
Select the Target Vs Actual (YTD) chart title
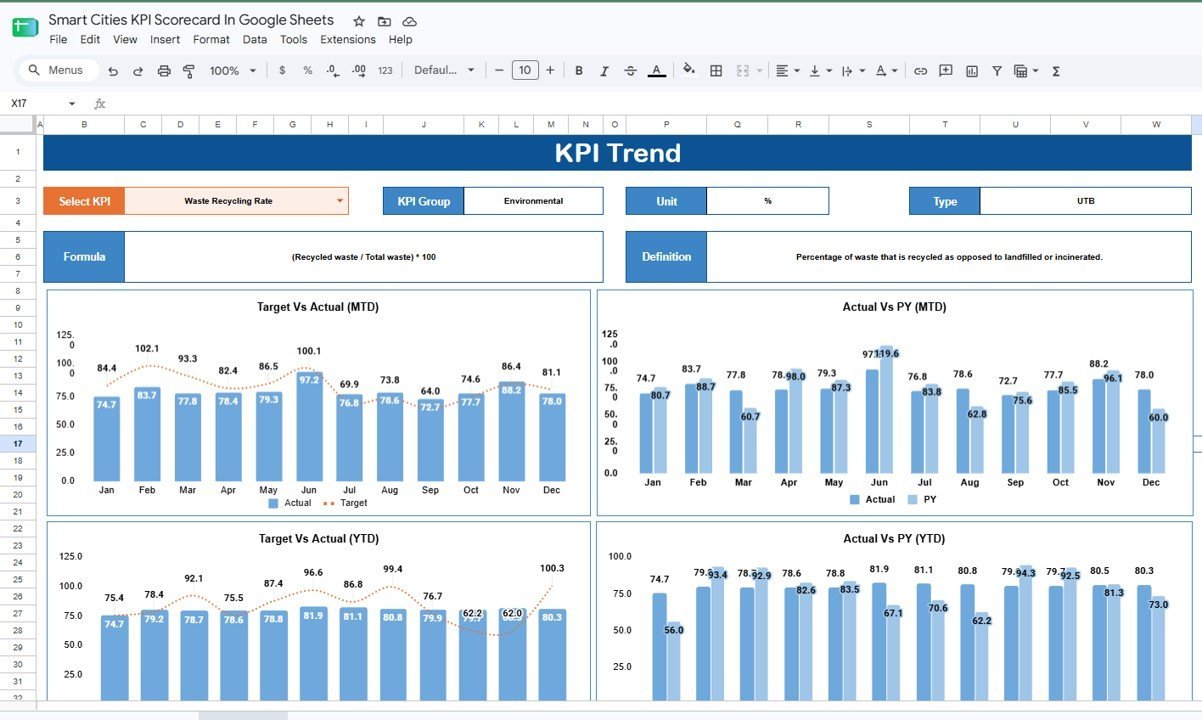[318, 539]
